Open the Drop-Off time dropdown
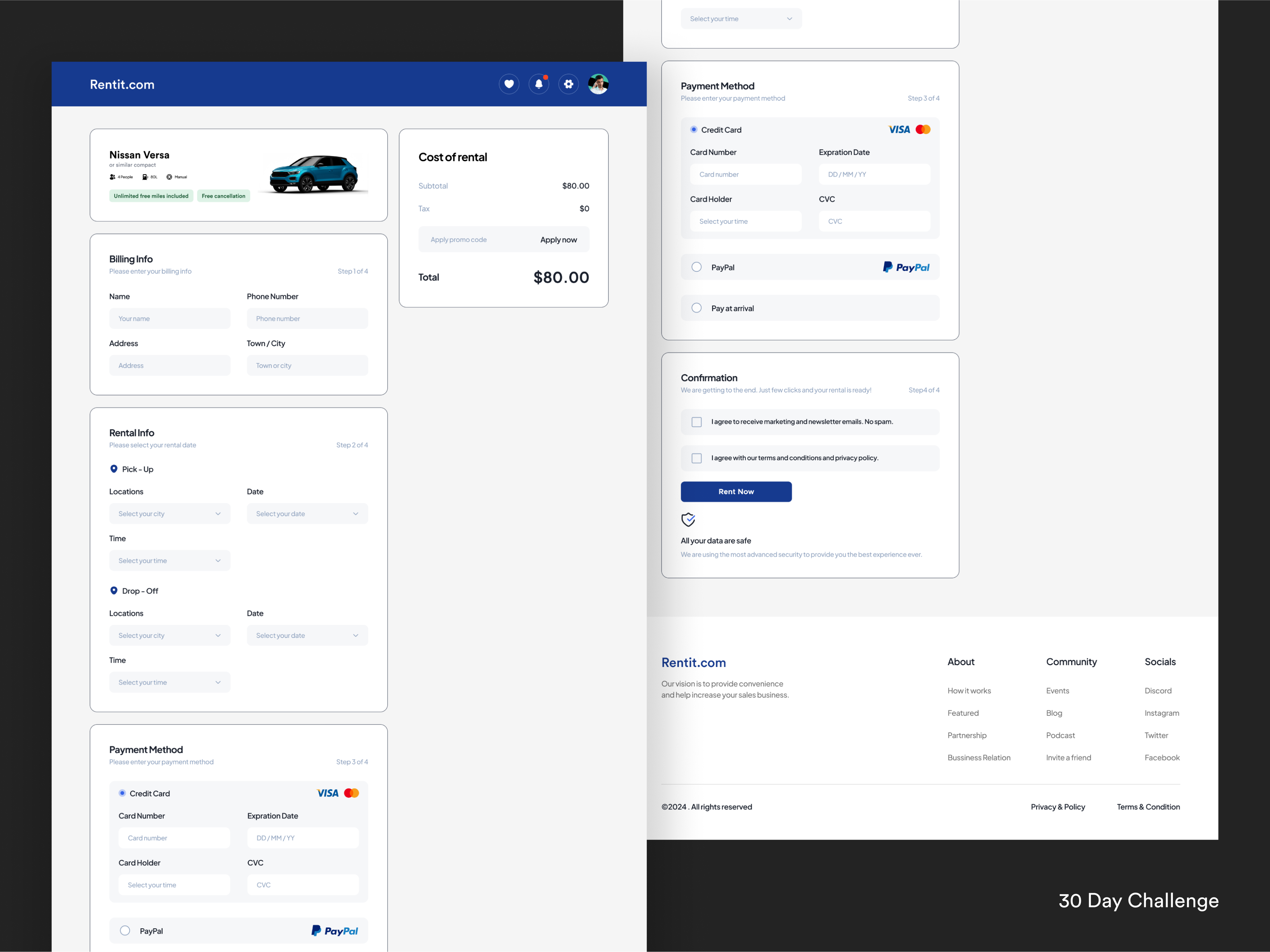This screenshot has height=952, width=1270. pos(169,682)
